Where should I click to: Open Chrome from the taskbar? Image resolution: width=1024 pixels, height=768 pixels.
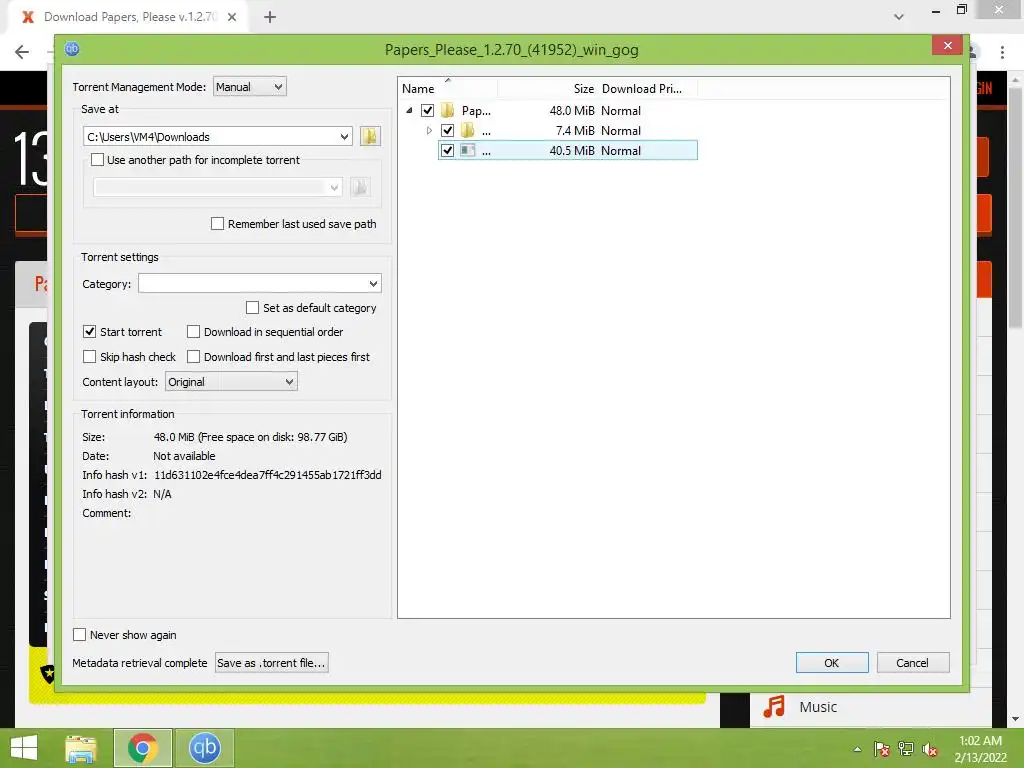143,748
